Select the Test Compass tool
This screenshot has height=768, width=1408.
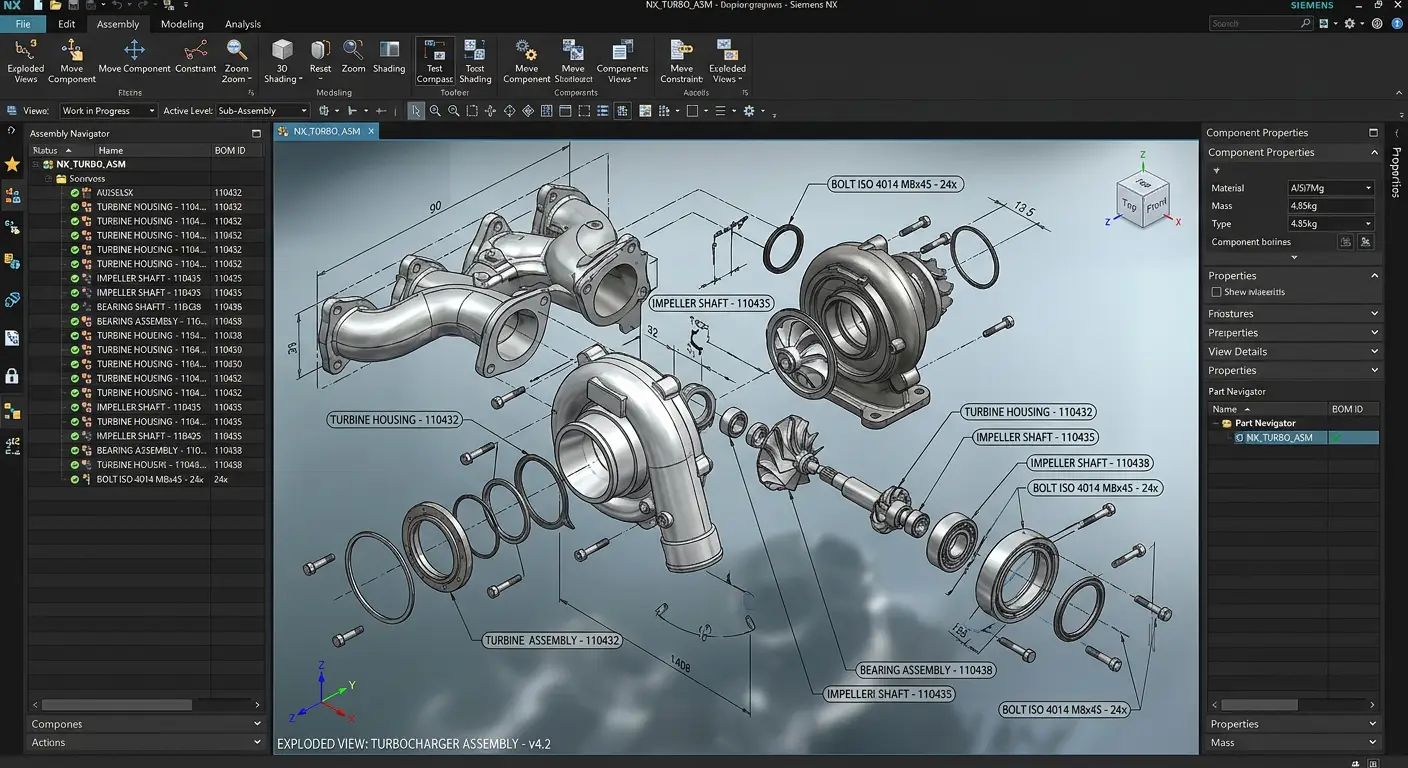[x=435, y=61]
